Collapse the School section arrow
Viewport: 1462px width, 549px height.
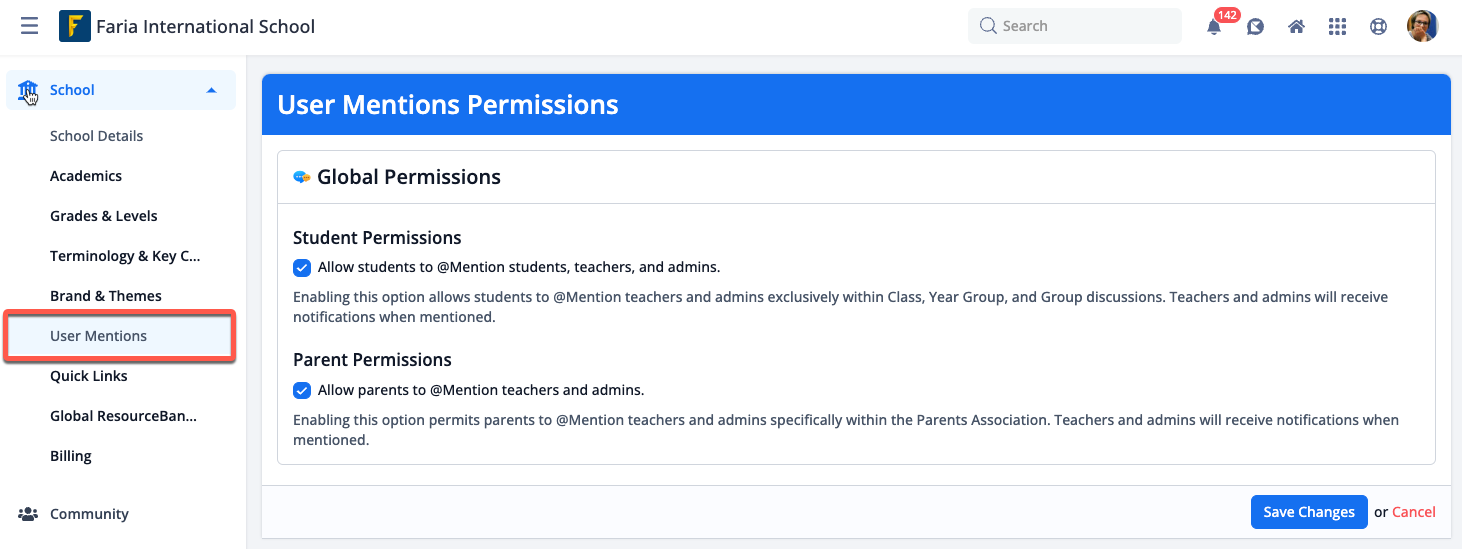coord(211,90)
